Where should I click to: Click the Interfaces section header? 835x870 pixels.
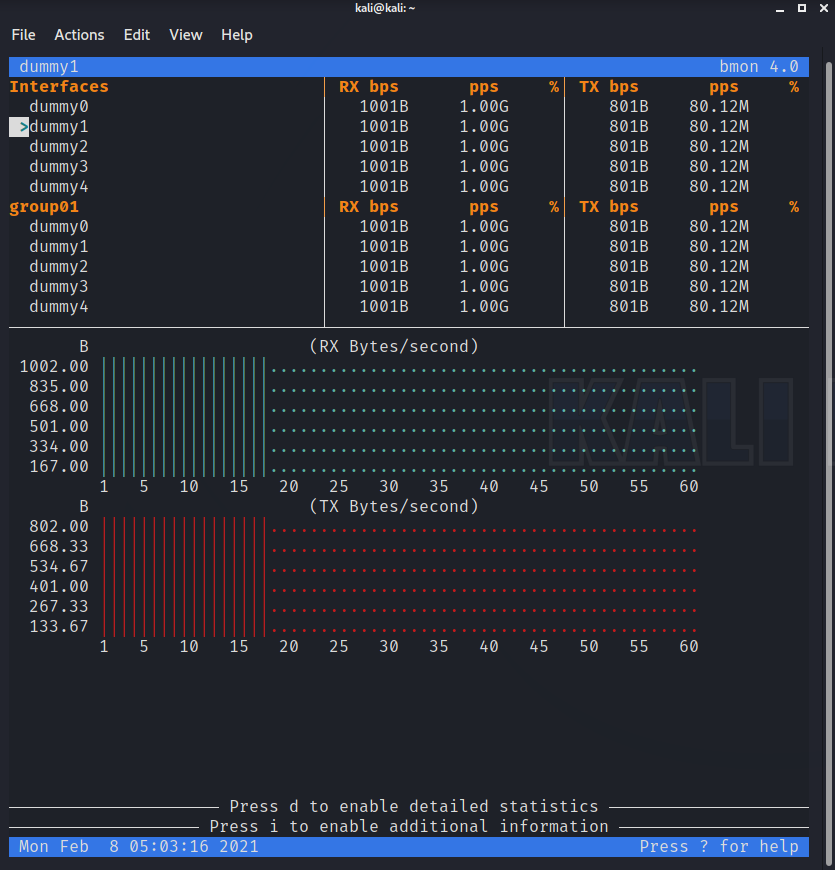tap(59, 87)
